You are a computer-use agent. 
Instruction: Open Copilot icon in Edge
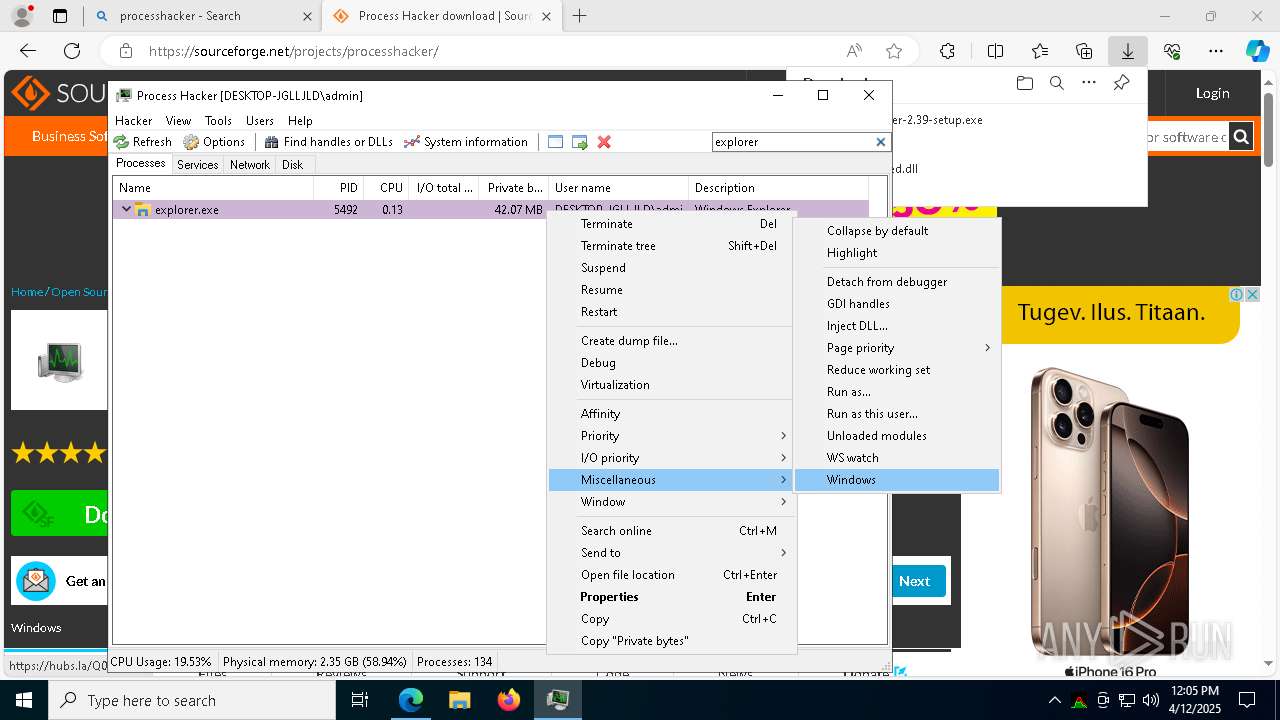click(x=1257, y=51)
